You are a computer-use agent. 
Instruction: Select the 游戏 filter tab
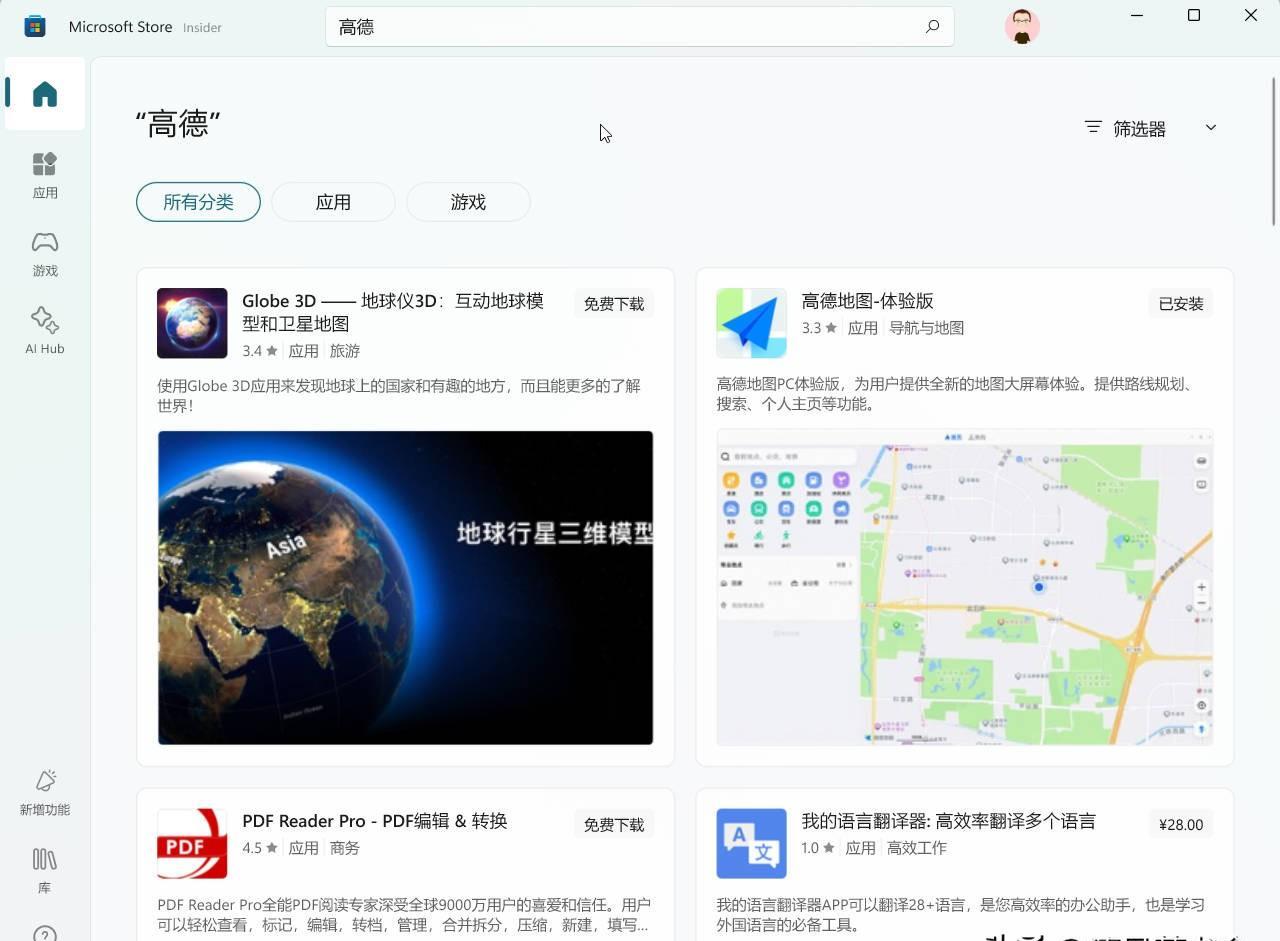coord(468,202)
